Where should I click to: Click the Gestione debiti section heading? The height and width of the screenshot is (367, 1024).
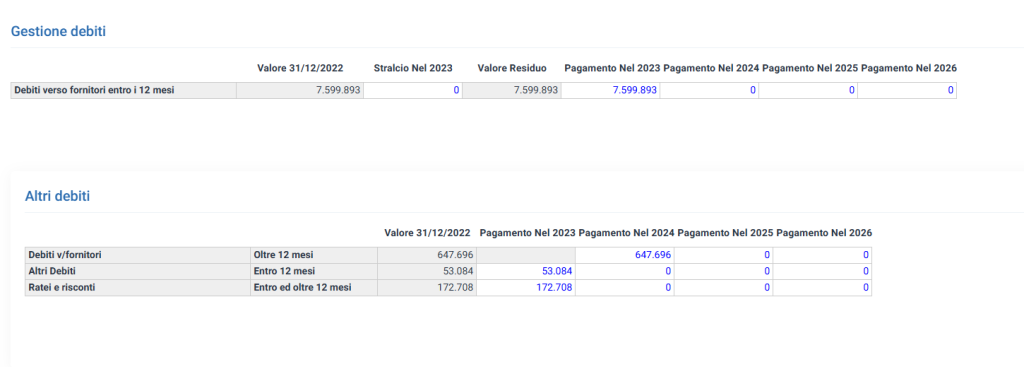(58, 31)
